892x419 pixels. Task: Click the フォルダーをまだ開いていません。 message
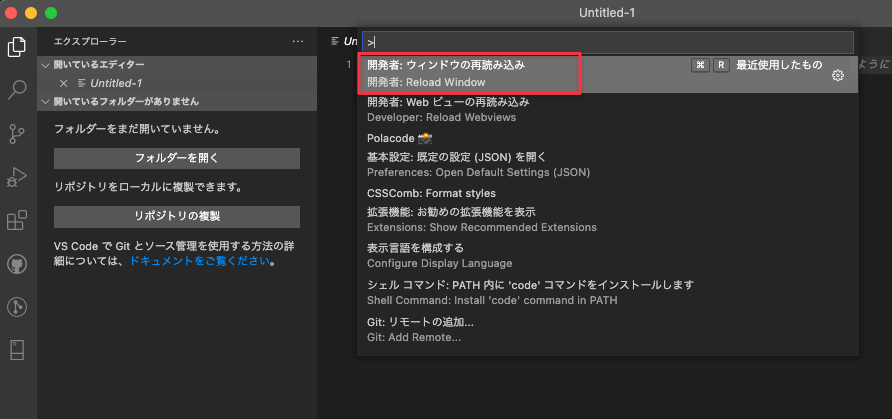pyautogui.click(x=137, y=130)
